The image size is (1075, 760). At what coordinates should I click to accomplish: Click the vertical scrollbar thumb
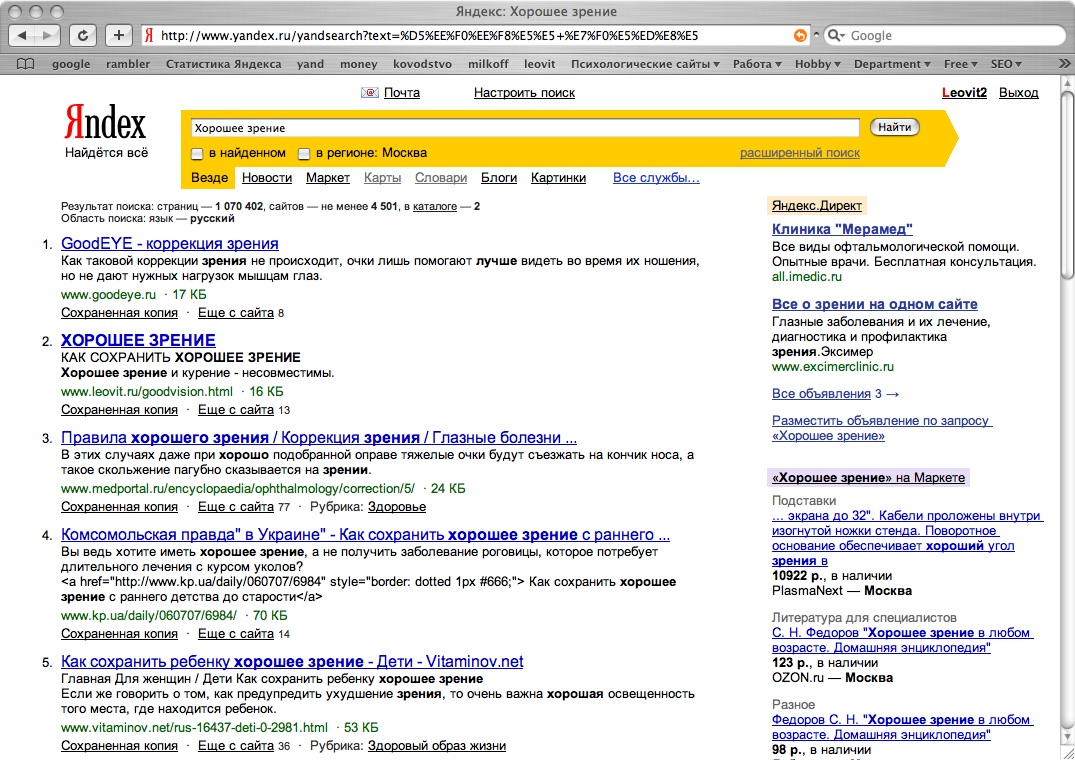tap(1067, 184)
